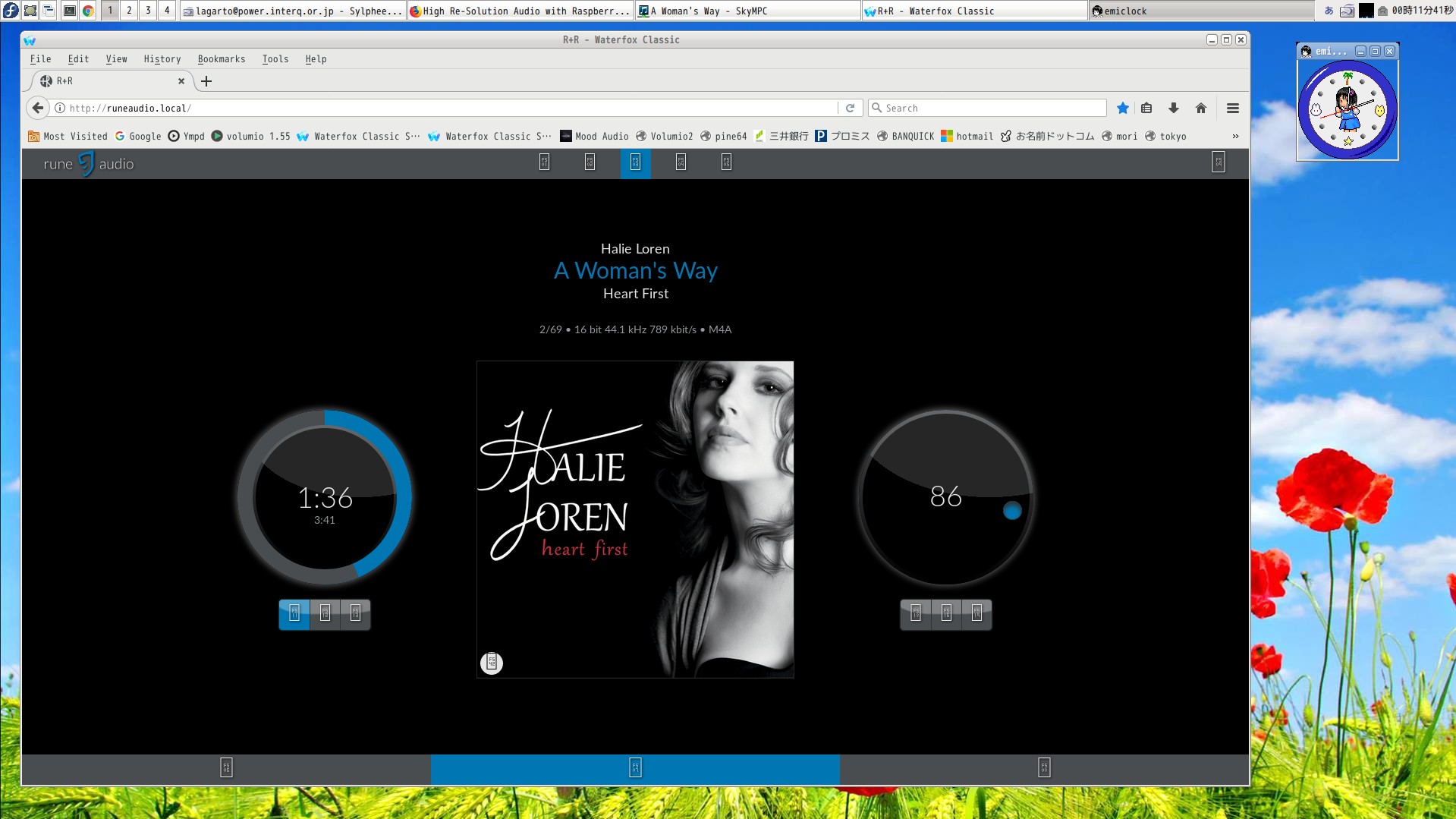This screenshot has width=1456, height=819.
Task: Click the Halie Loren album cover art
Action: pyautogui.click(x=635, y=519)
